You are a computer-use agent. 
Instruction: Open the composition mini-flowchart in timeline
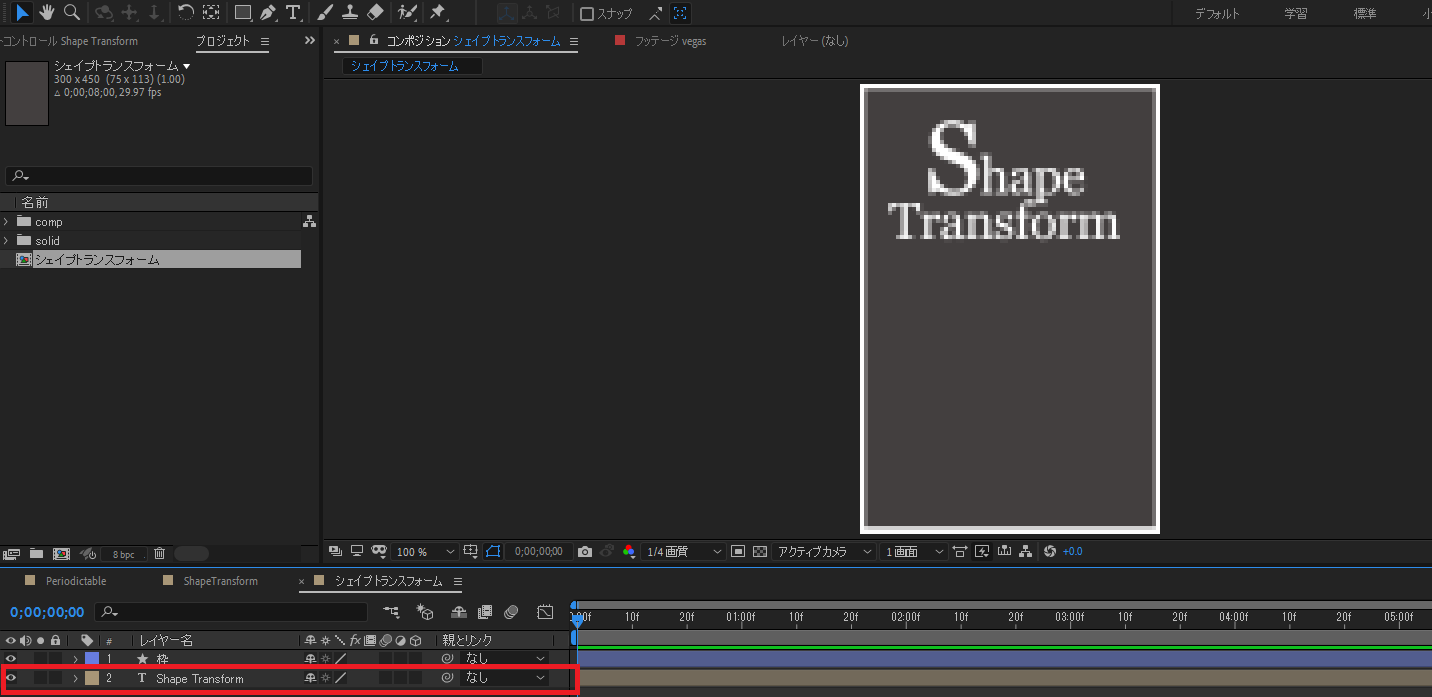pos(391,611)
